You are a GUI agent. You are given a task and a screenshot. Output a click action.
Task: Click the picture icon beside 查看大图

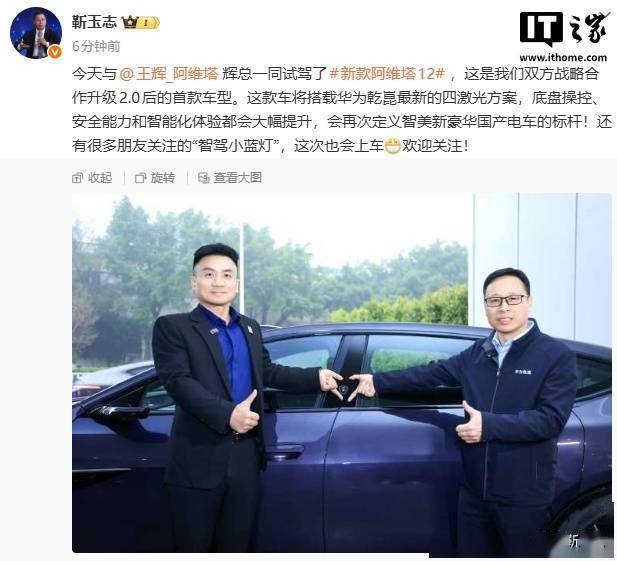203,178
